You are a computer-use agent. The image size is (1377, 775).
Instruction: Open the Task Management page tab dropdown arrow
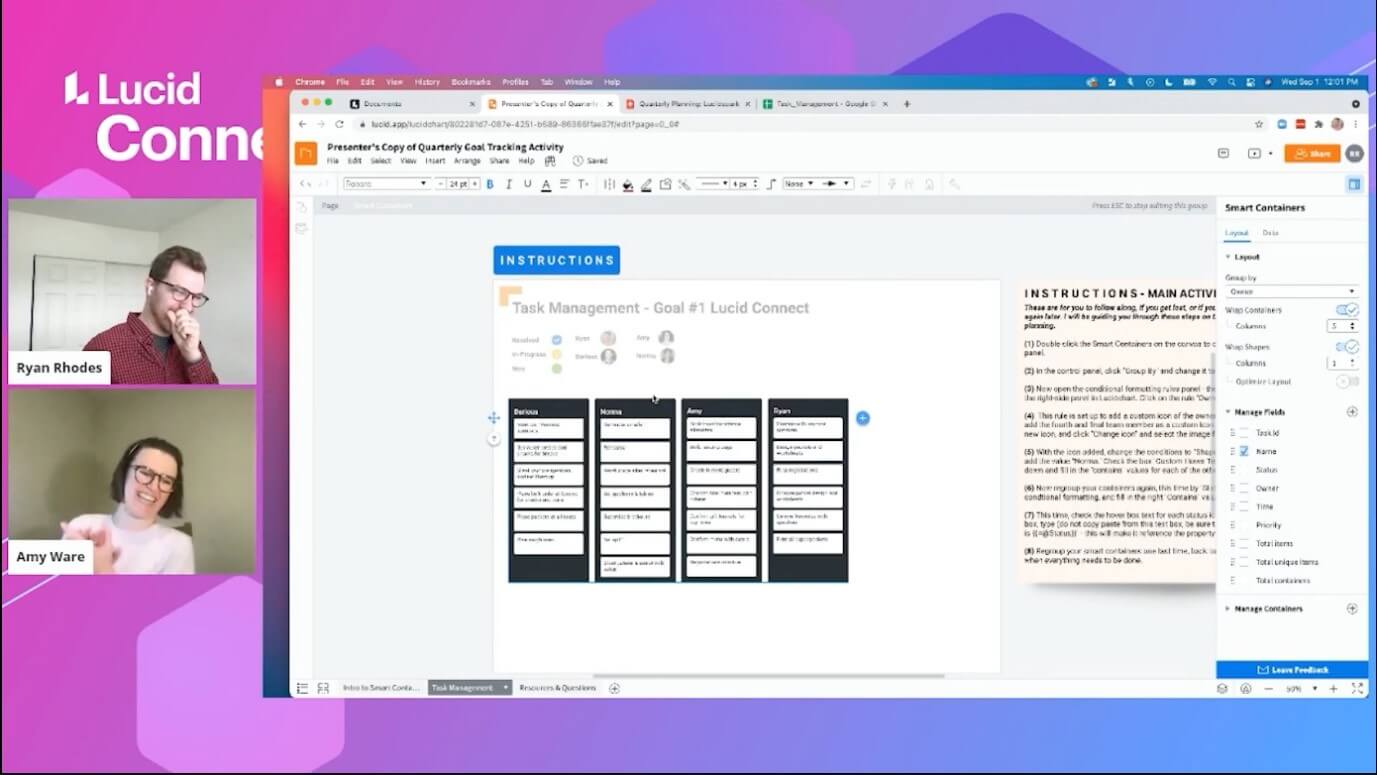pos(506,688)
